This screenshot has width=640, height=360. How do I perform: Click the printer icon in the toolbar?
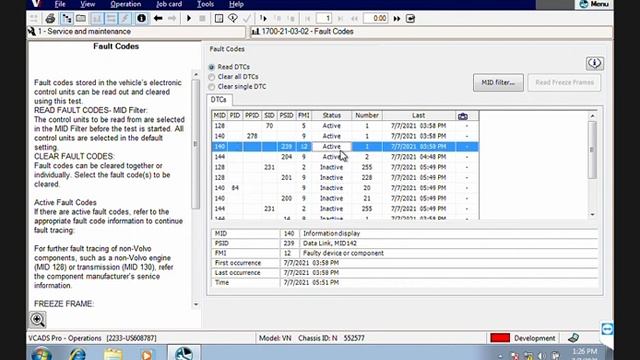pos(50,18)
